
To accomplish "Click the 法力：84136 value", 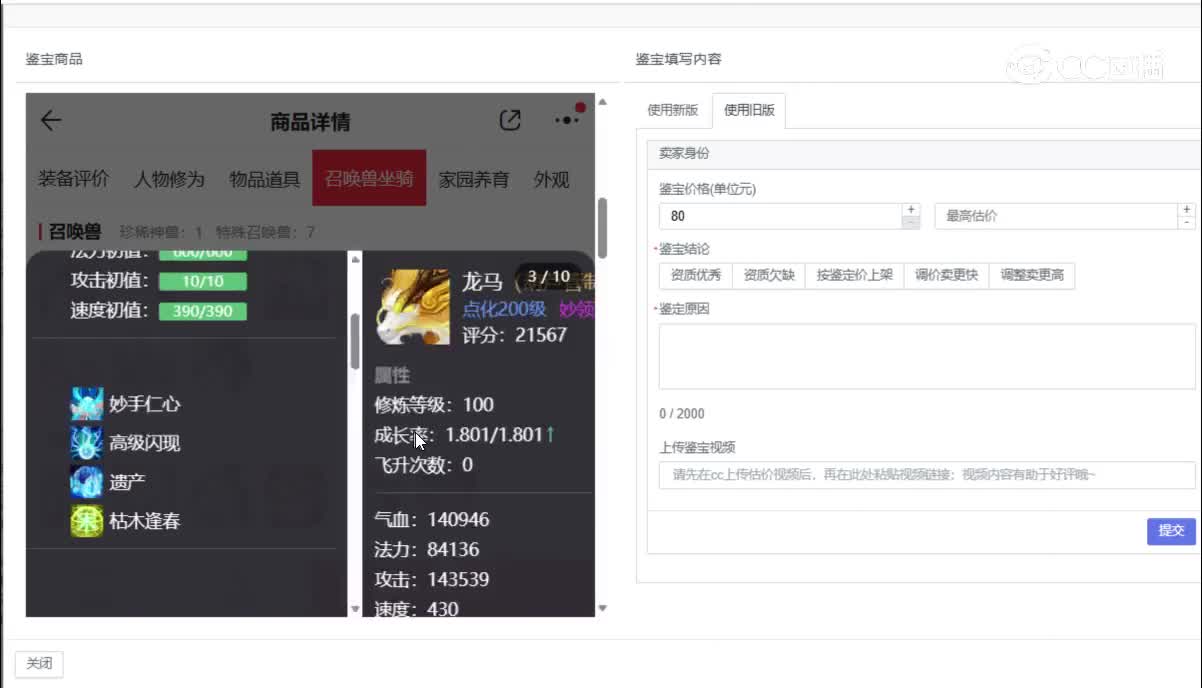I will coord(427,550).
